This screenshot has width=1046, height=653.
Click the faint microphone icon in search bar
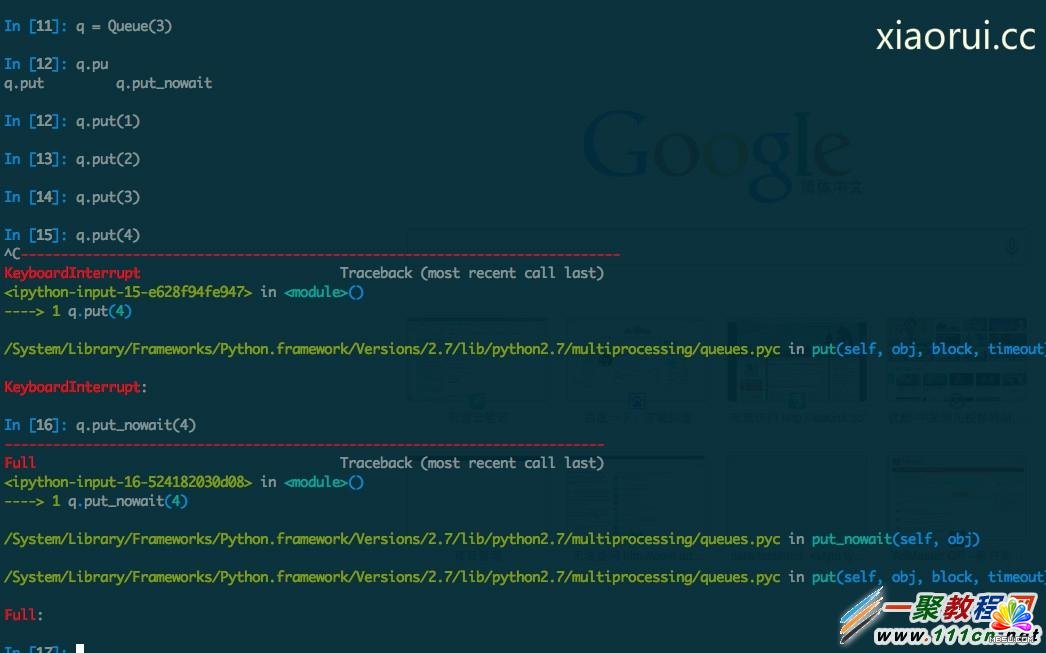coord(1012,247)
